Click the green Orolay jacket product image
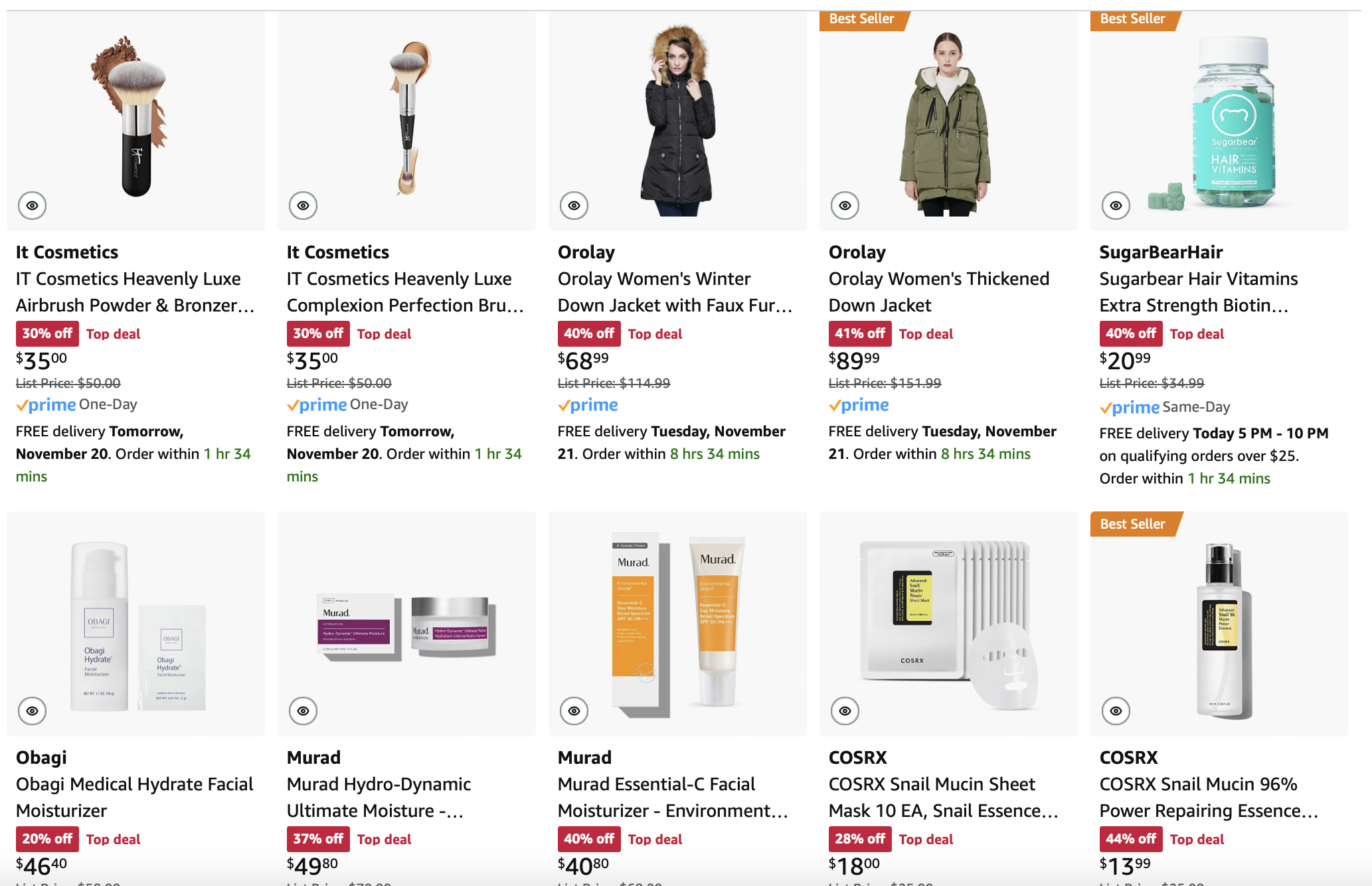 point(948,124)
